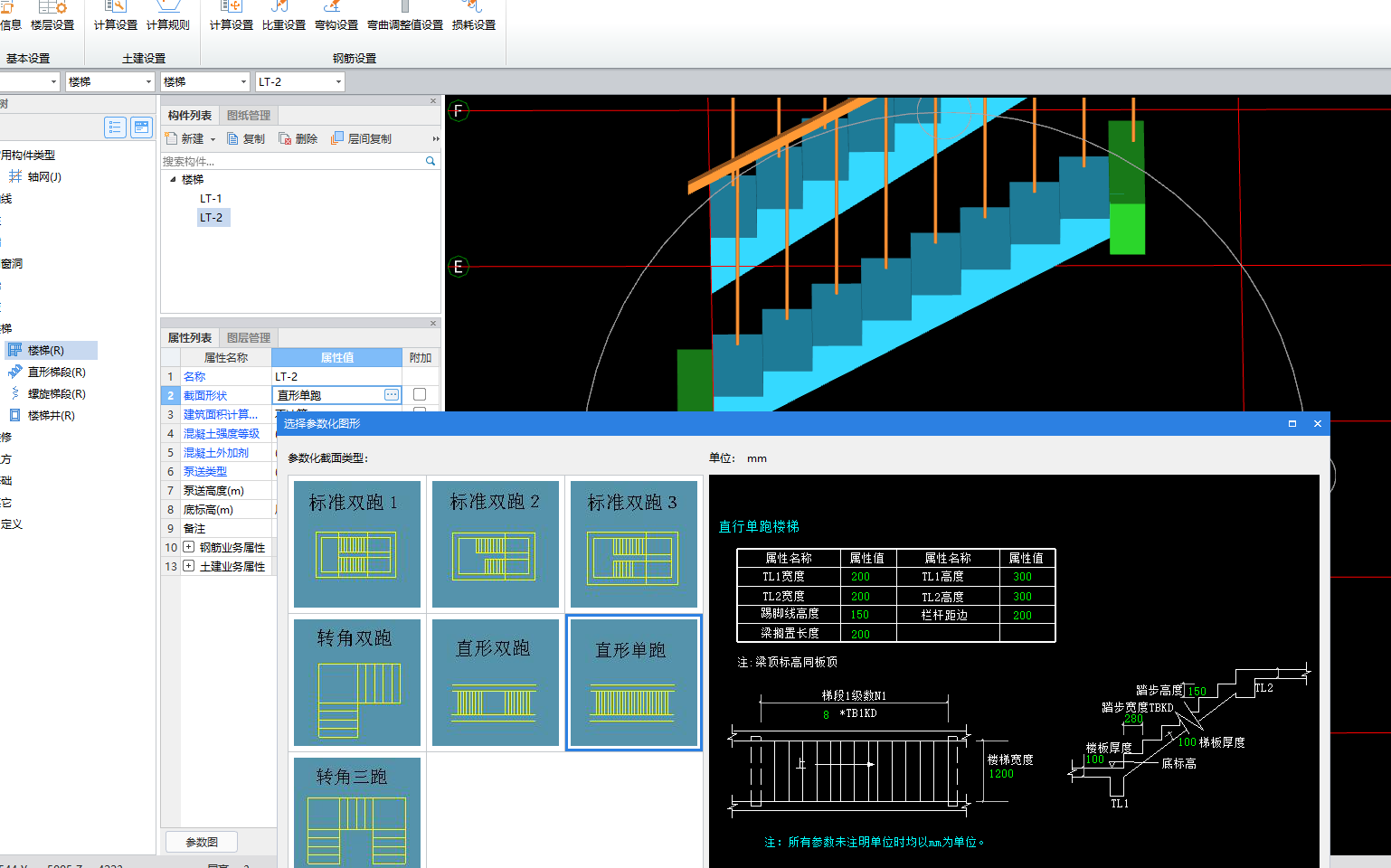Click 名称 value field LT-2
1391x868 pixels.
336,376
